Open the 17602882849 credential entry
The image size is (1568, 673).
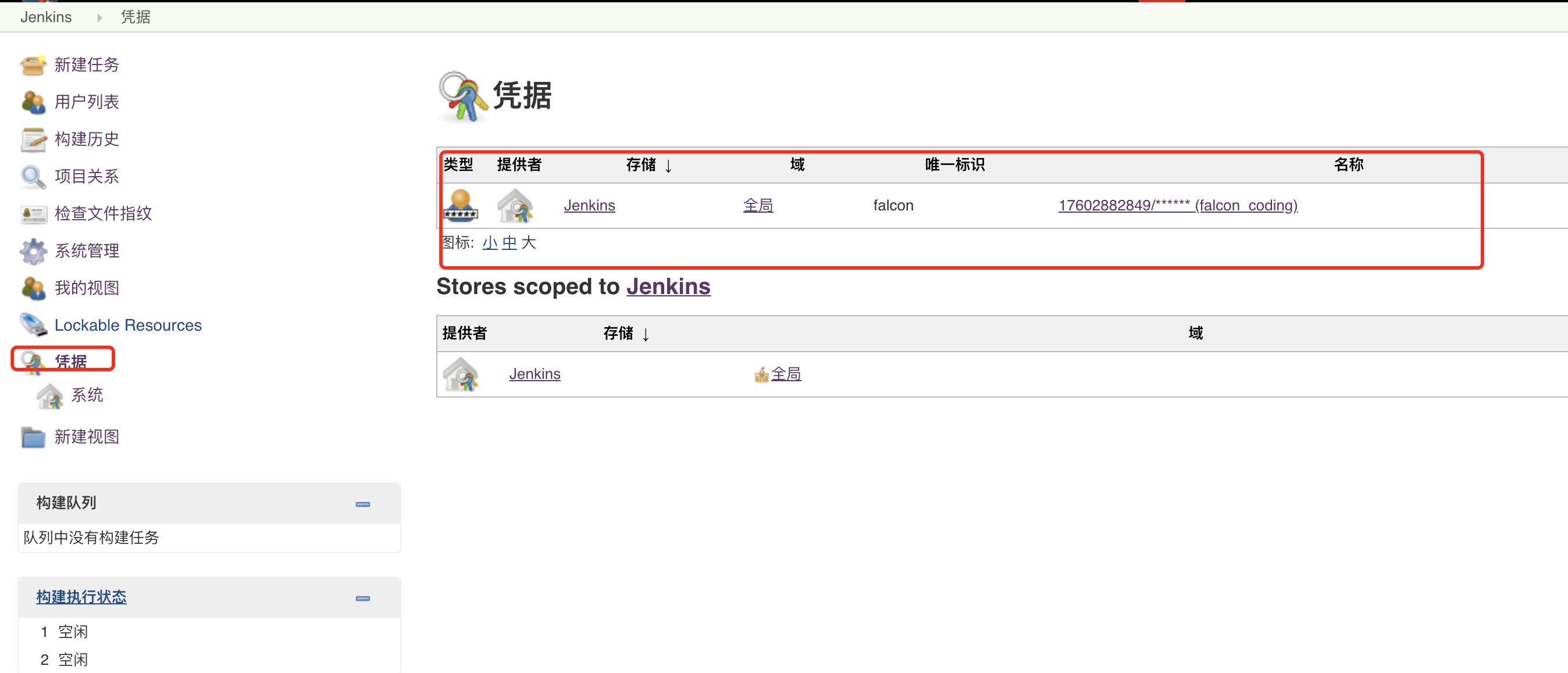pyautogui.click(x=1177, y=205)
